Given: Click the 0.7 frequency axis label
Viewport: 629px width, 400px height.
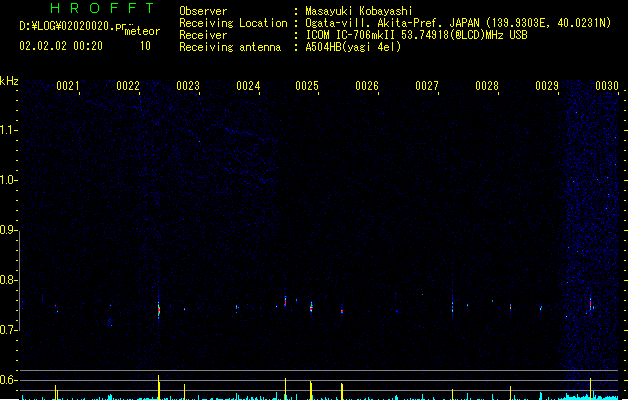Looking at the screenshot, I should [8, 330].
